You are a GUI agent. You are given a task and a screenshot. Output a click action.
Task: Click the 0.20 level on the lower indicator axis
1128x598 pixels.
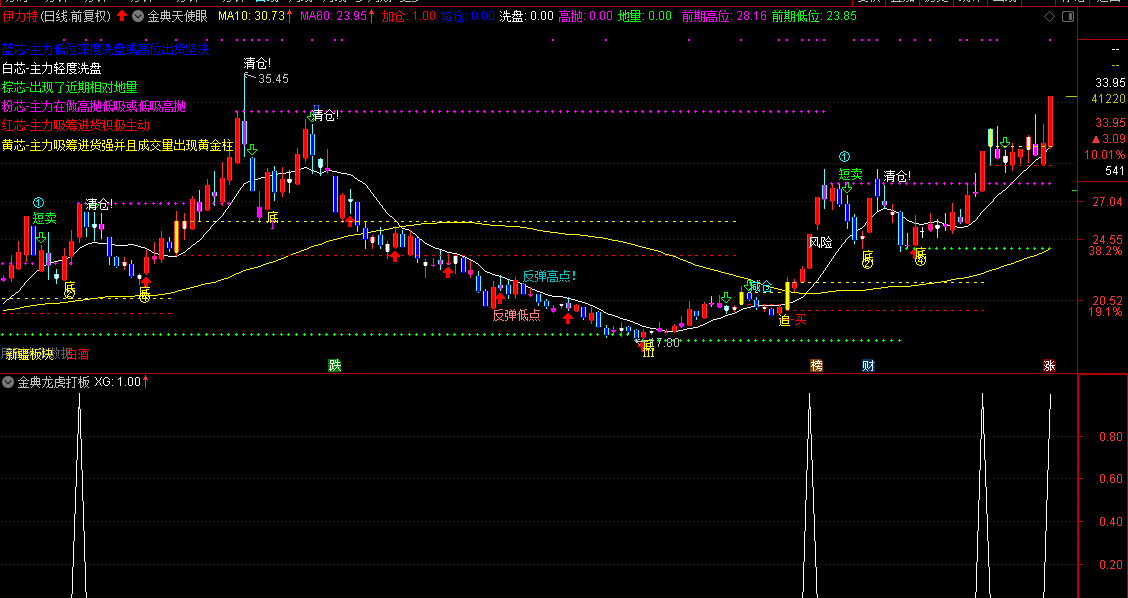(1111, 564)
